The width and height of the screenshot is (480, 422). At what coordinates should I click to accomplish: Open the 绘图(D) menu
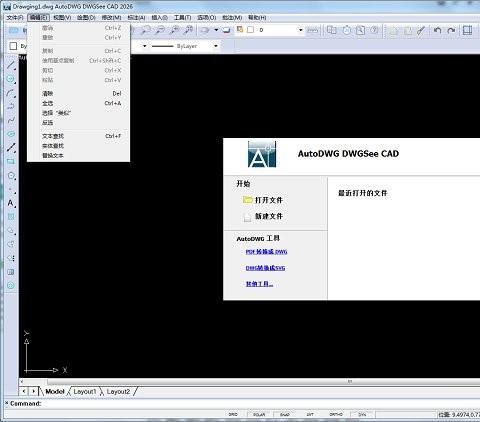coord(86,17)
